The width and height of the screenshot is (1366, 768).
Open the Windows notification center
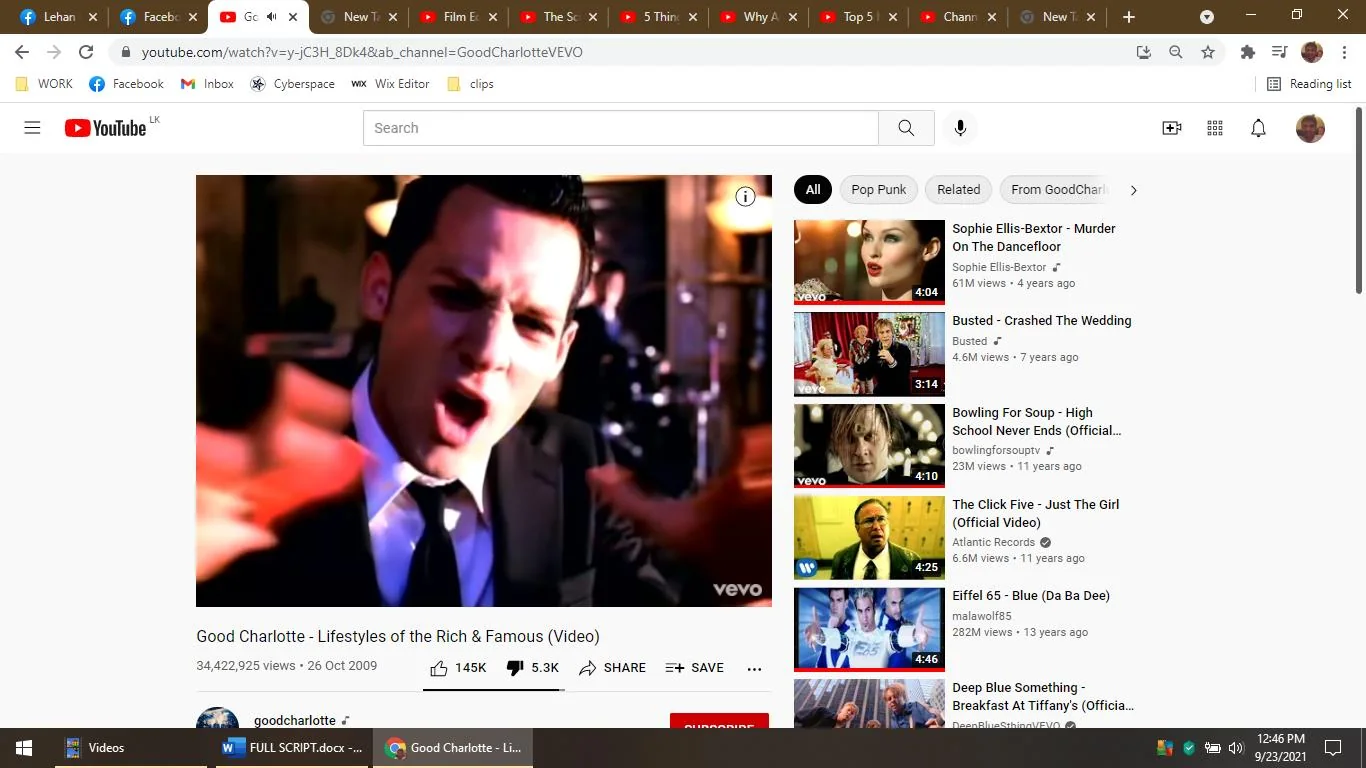(1333, 748)
